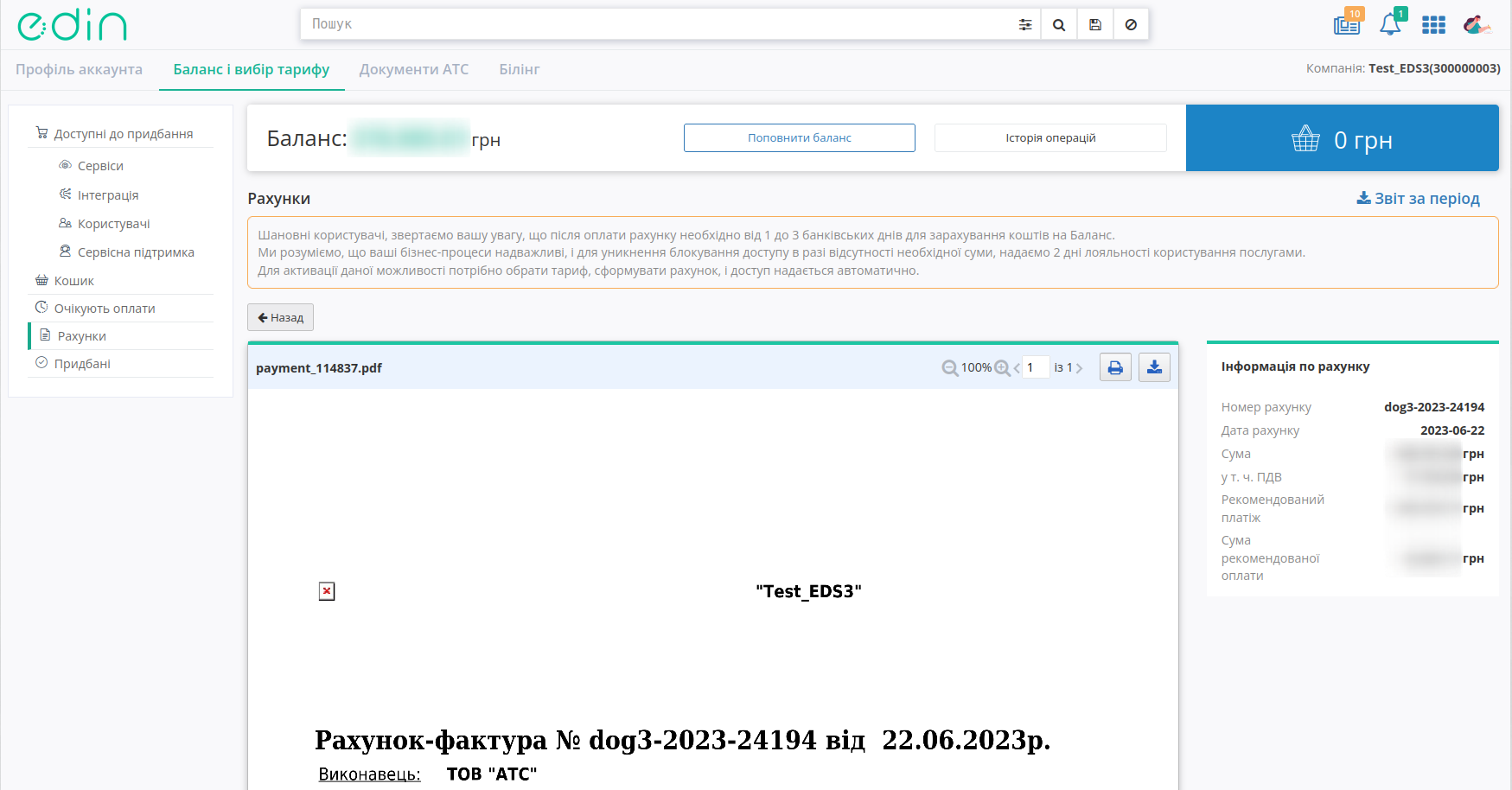Select Баланс і вибір тарифу tab

(252, 69)
